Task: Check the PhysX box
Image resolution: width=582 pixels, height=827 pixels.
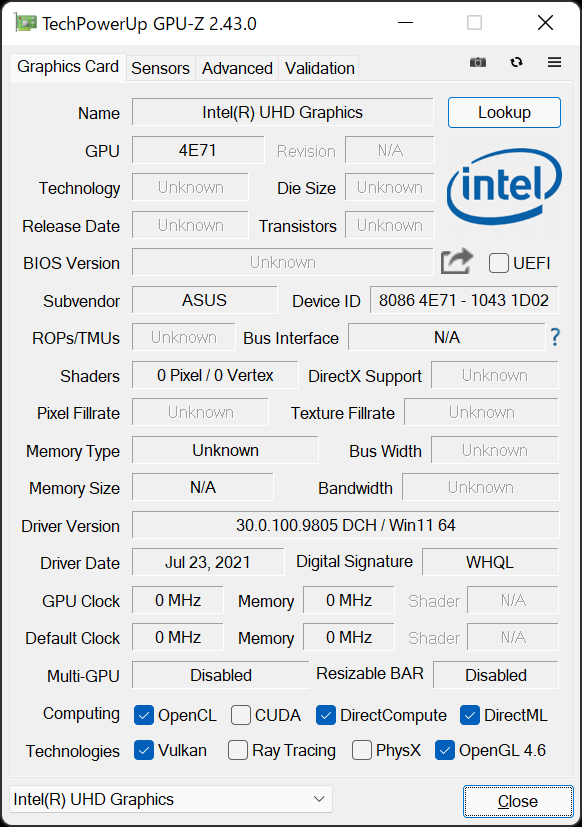Action: (x=361, y=750)
